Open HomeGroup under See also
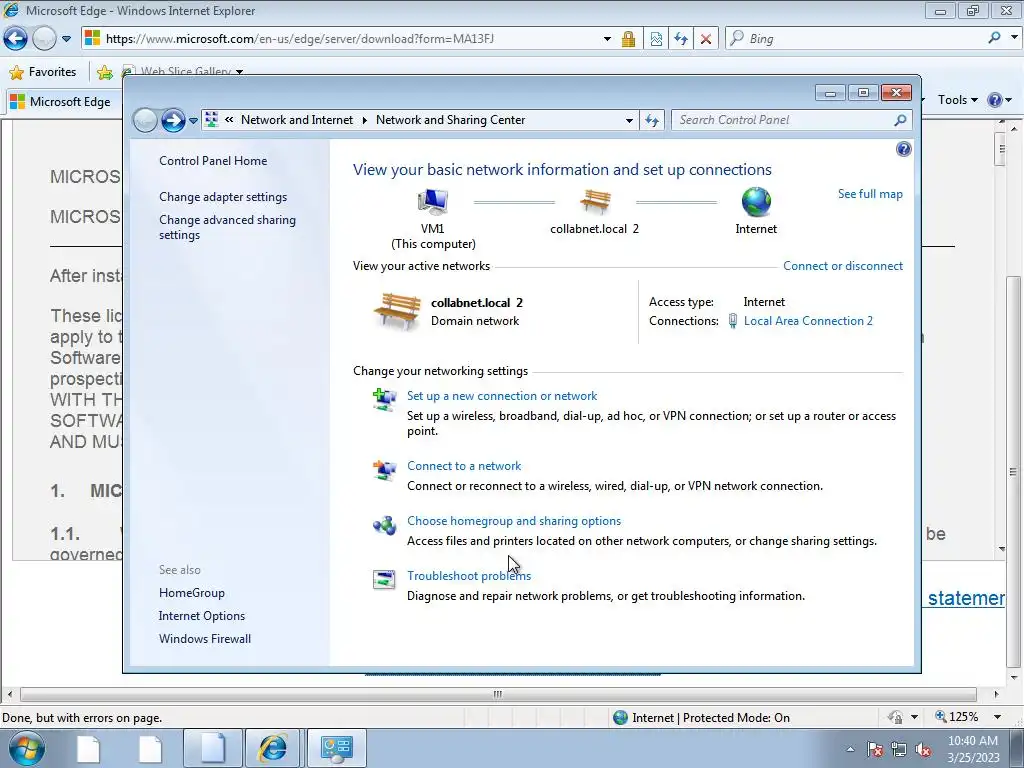 (191, 593)
